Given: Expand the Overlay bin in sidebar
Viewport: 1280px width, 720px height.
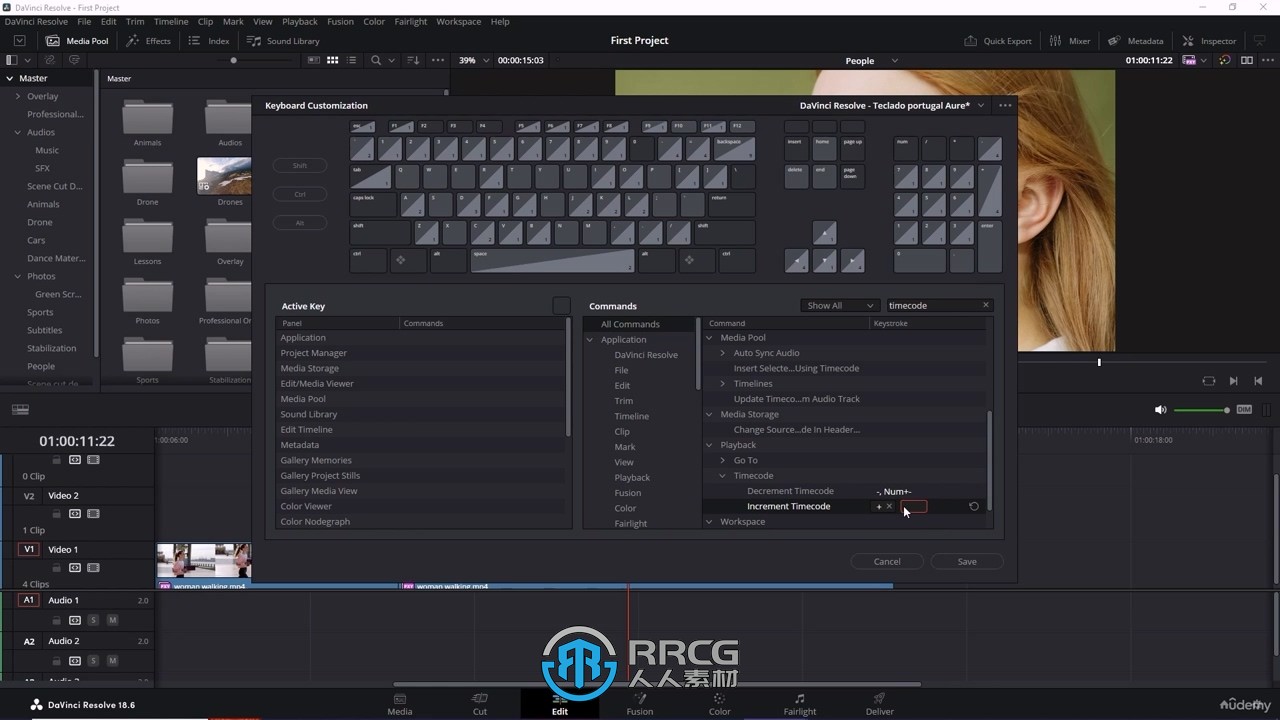Looking at the screenshot, I should click(18, 97).
